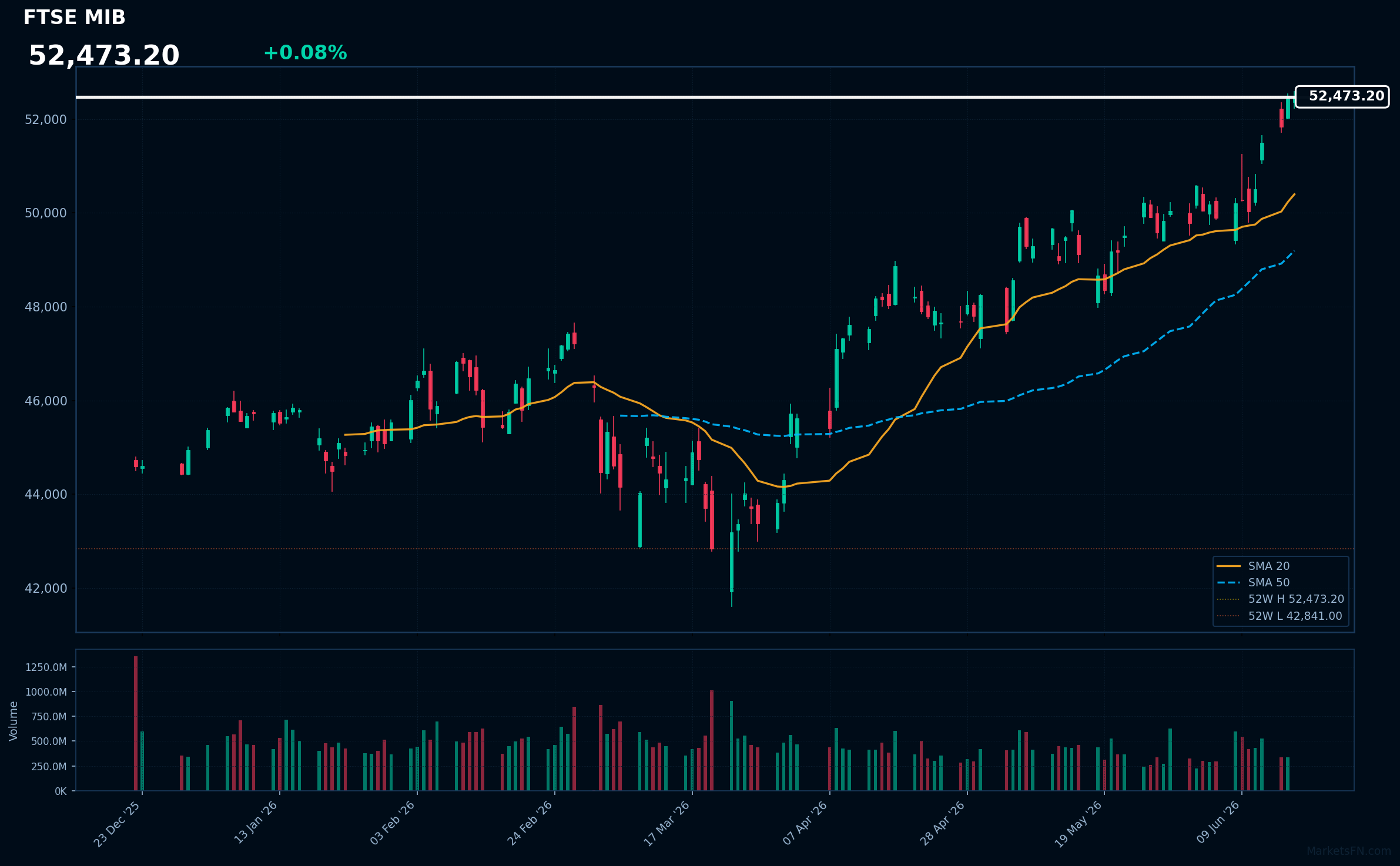The image size is (1400, 866).
Task: Click the 48,000 y-axis label
Action: pos(46,307)
